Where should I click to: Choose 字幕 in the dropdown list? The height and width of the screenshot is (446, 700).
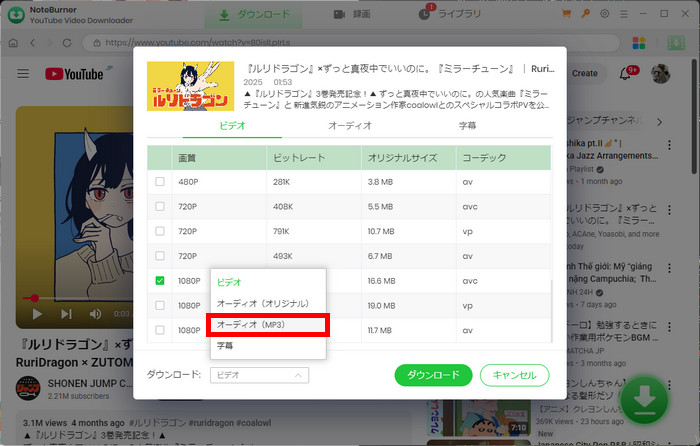[268, 346]
